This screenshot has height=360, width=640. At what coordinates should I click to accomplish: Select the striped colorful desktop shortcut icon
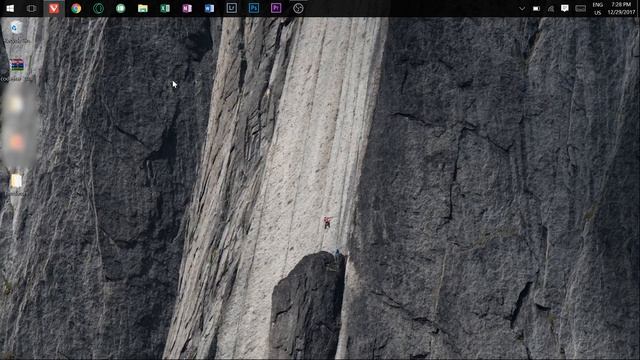click(16, 69)
